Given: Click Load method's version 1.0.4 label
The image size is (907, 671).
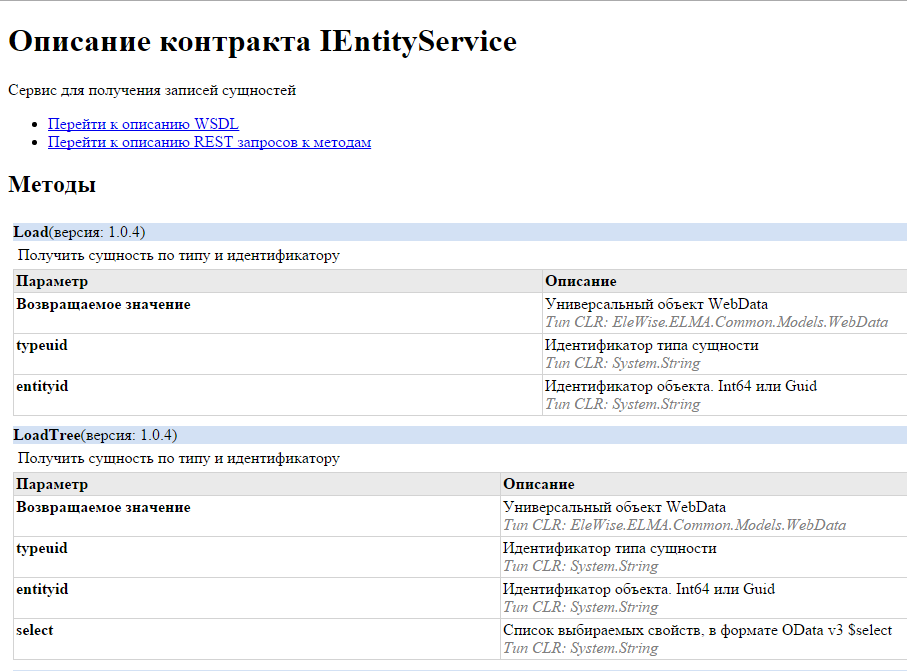Looking at the screenshot, I should coord(98,232).
